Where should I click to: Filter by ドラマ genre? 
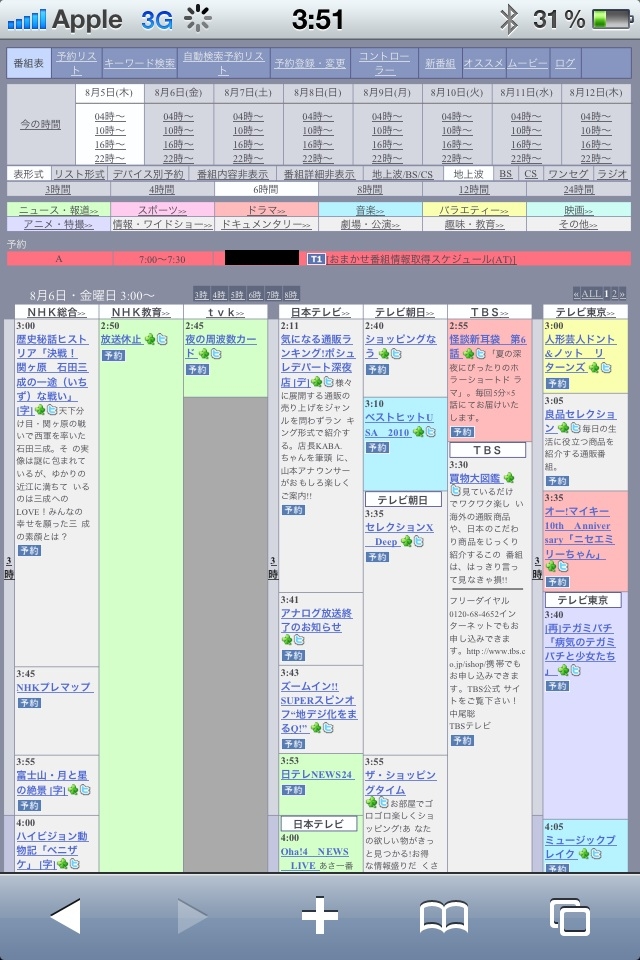click(266, 210)
